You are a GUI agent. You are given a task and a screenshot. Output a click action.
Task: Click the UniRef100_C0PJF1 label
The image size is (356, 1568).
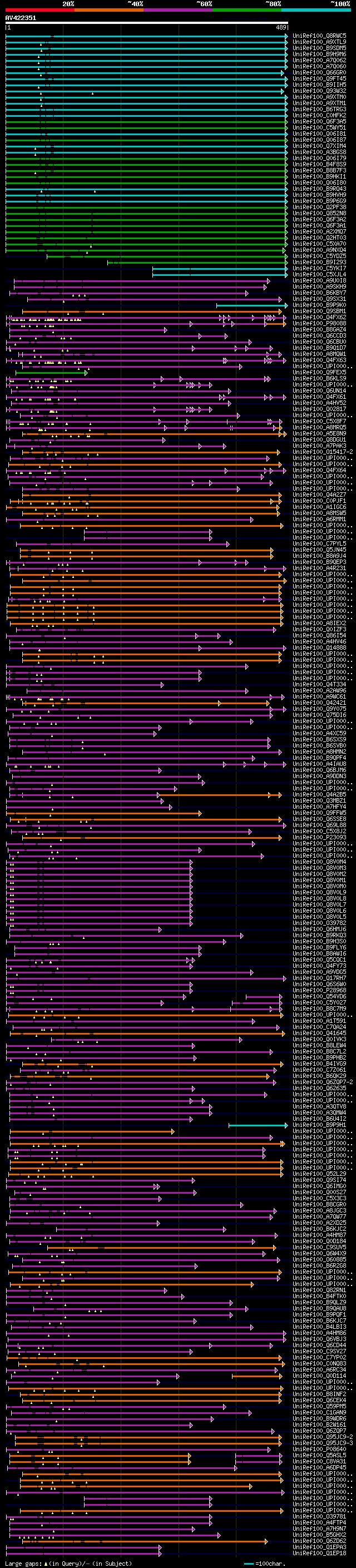click(x=319, y=501)
